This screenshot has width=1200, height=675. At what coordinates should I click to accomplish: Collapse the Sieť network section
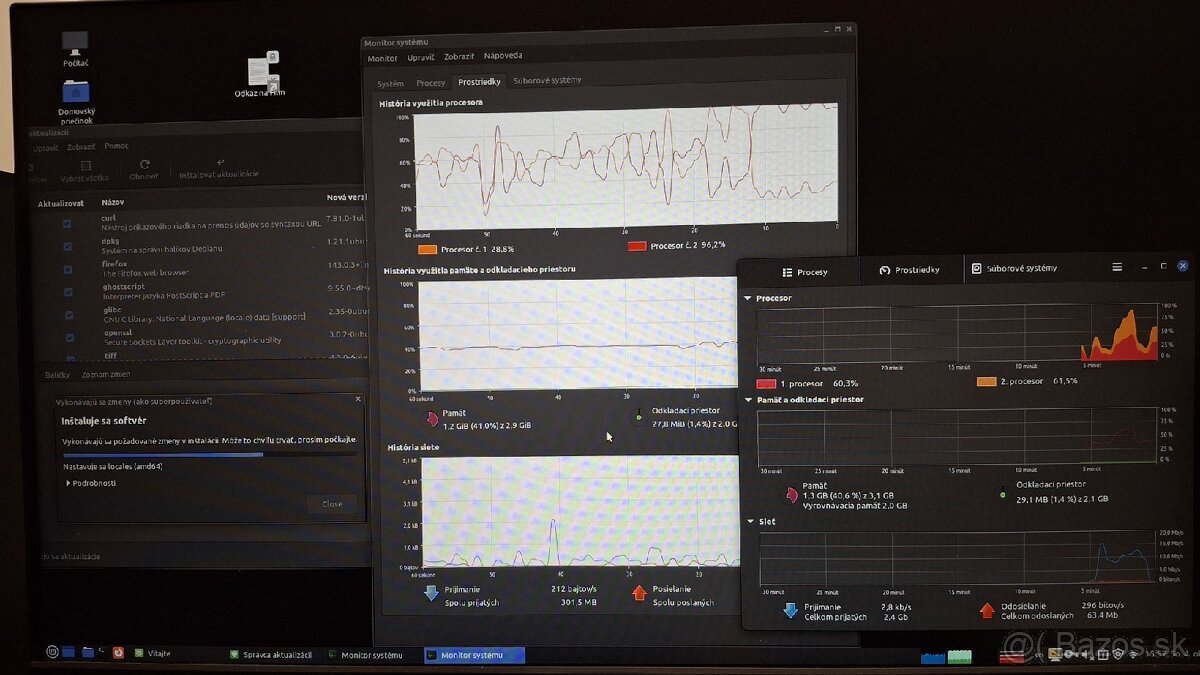pyautogui.click(x=748, y=521)
